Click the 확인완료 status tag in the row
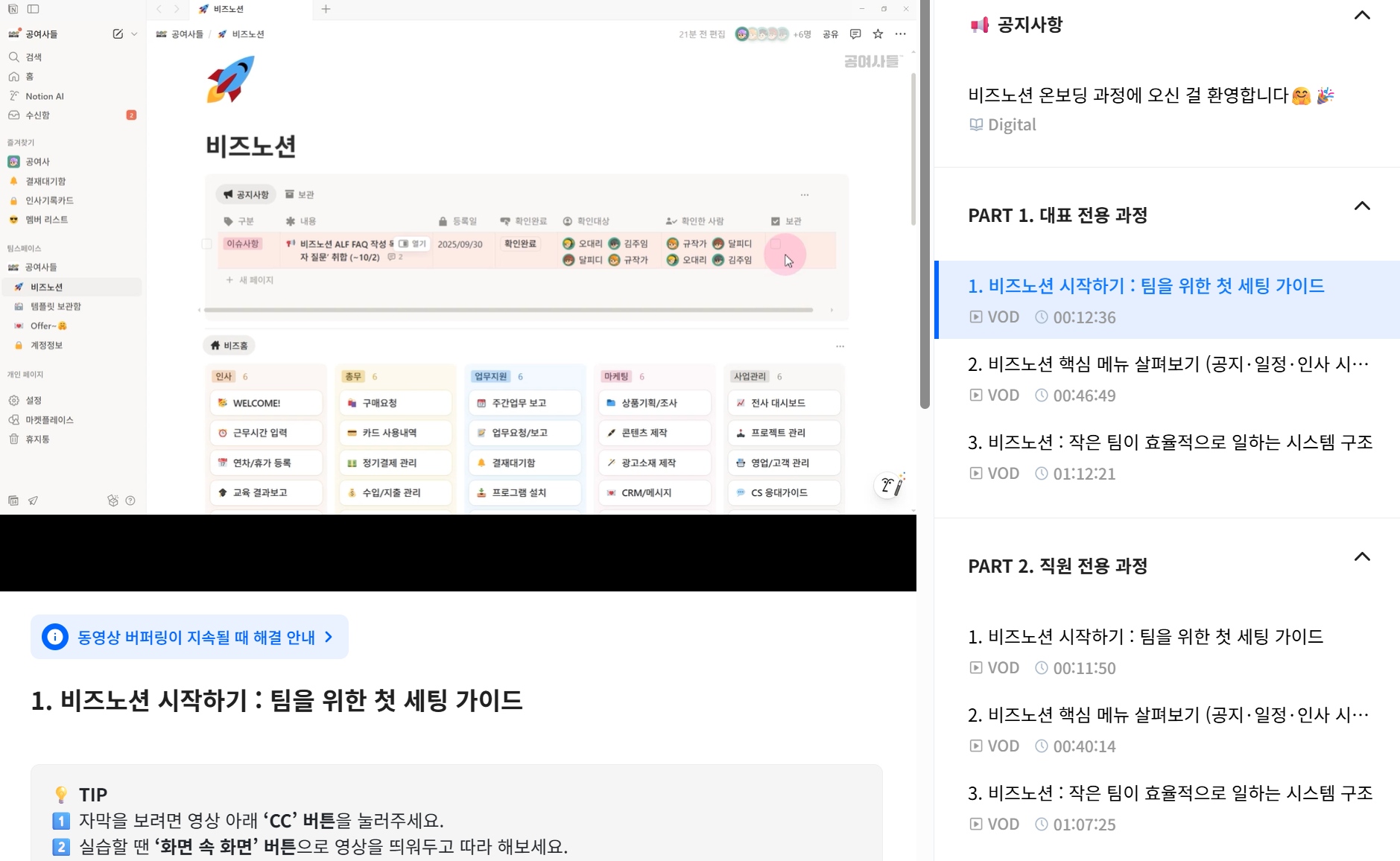1400x861 pixels. 520,244
